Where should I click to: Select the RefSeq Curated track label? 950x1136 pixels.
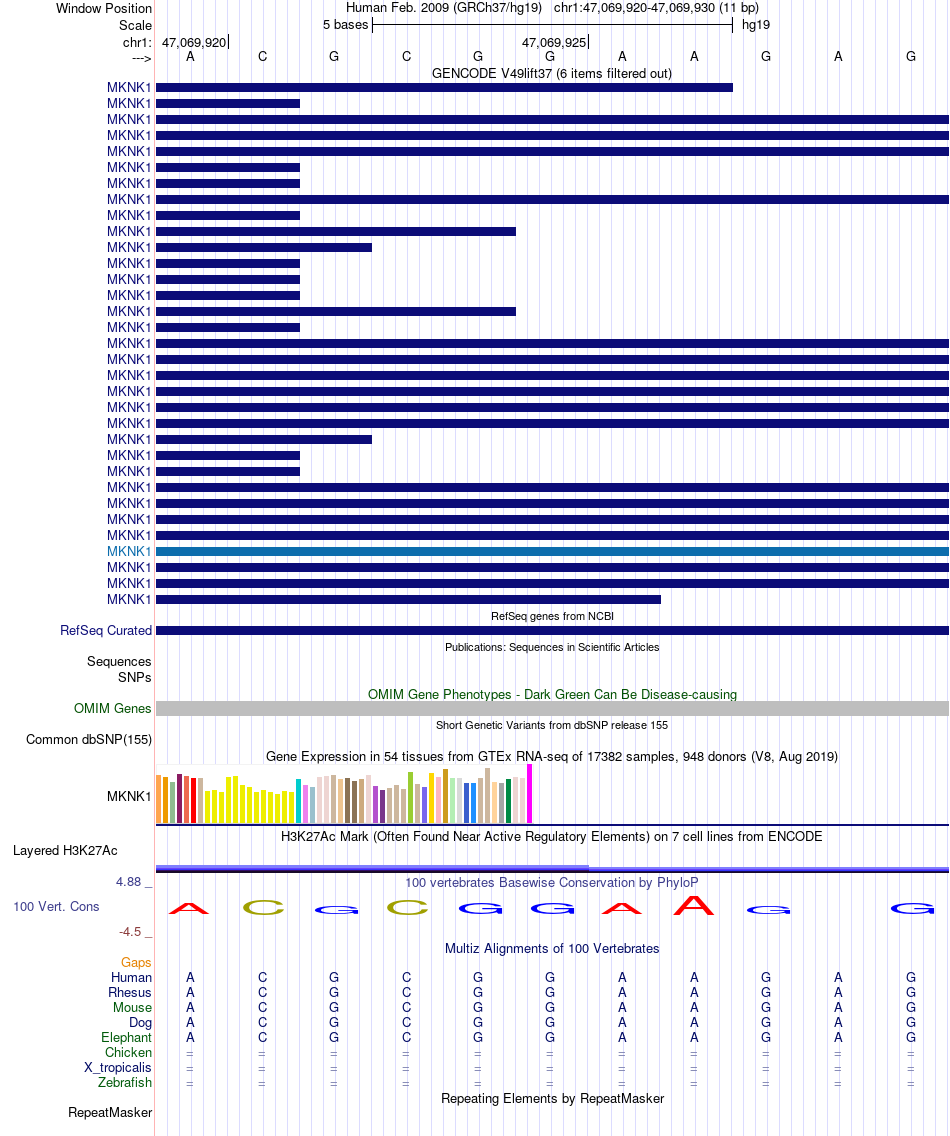[106, 630]
